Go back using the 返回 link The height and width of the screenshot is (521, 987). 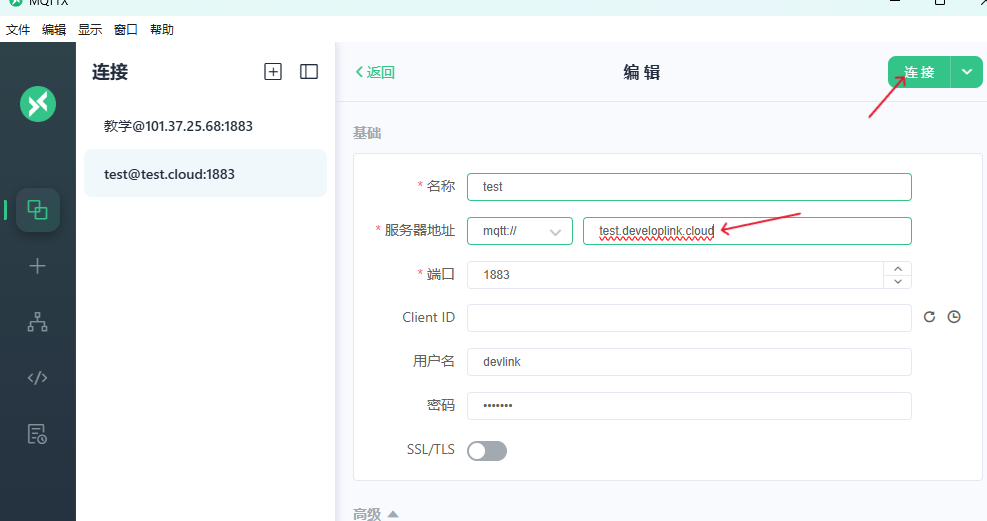click(x=376, y=72)
